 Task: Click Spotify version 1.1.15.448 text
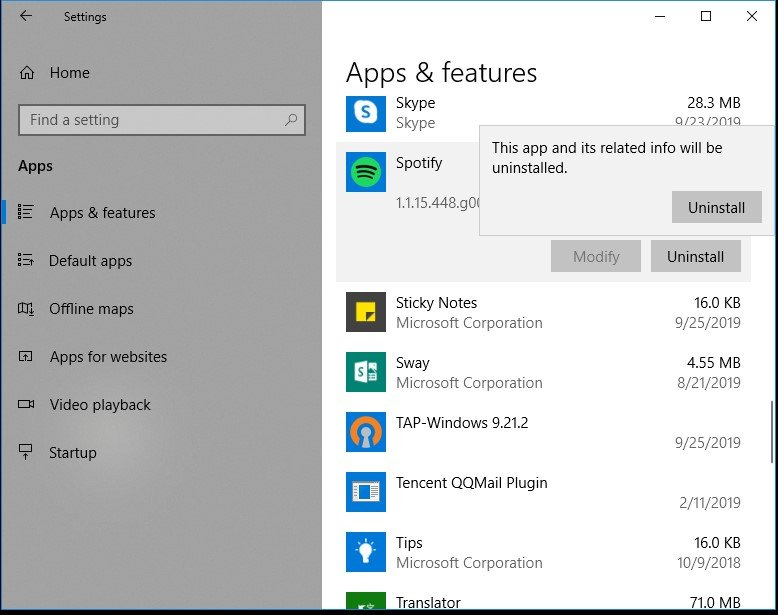(x=438, y=203)
